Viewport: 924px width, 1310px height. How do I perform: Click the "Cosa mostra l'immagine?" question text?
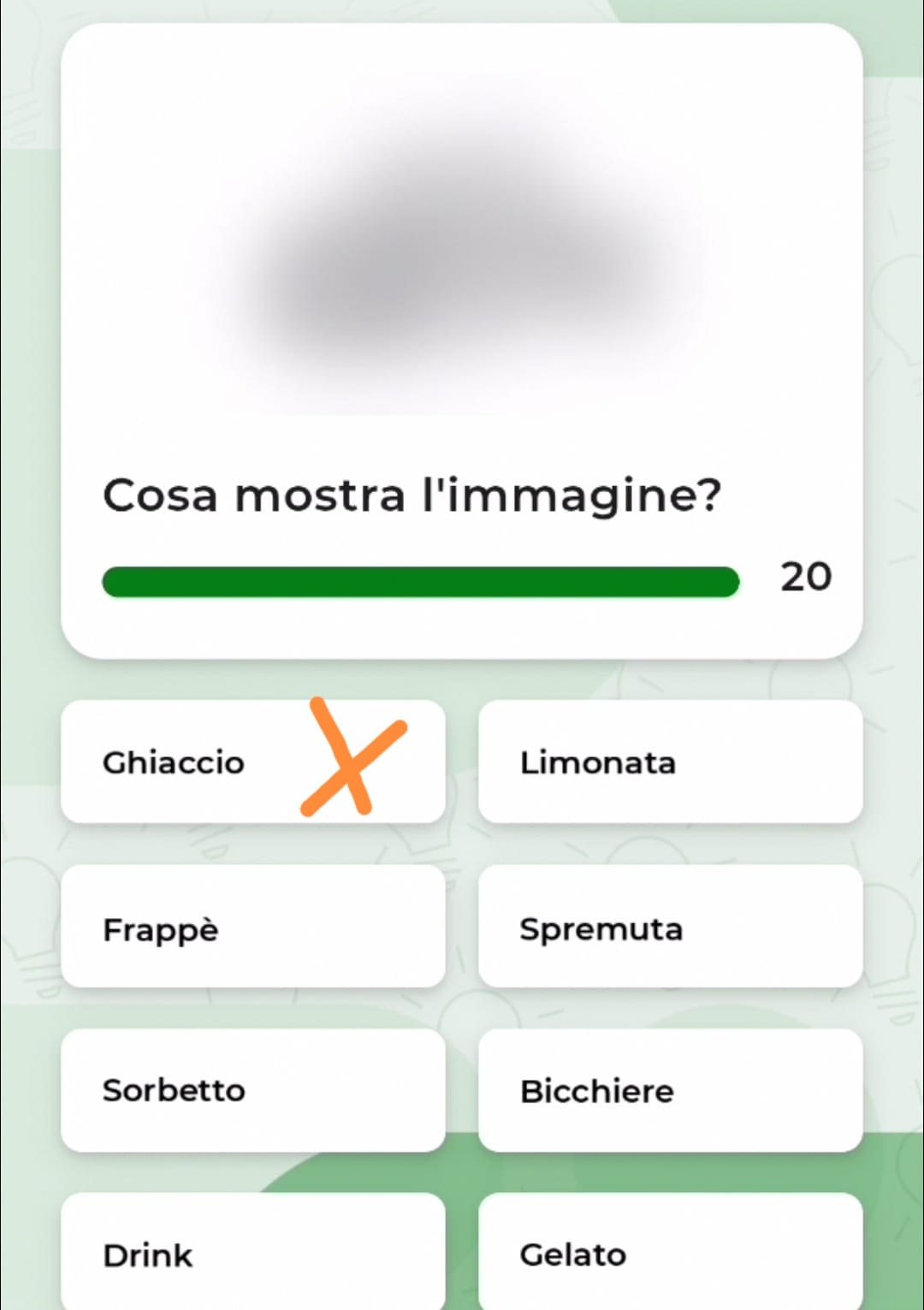pos(412,496)
